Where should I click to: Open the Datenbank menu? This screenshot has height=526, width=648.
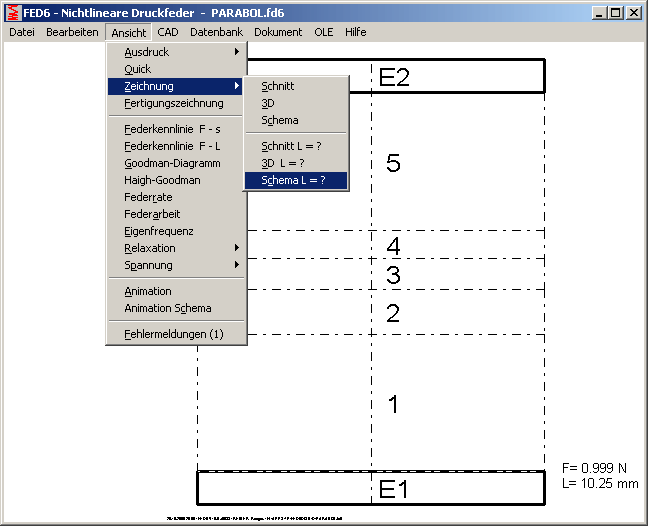pyautogui.click(x=216, y=32)
